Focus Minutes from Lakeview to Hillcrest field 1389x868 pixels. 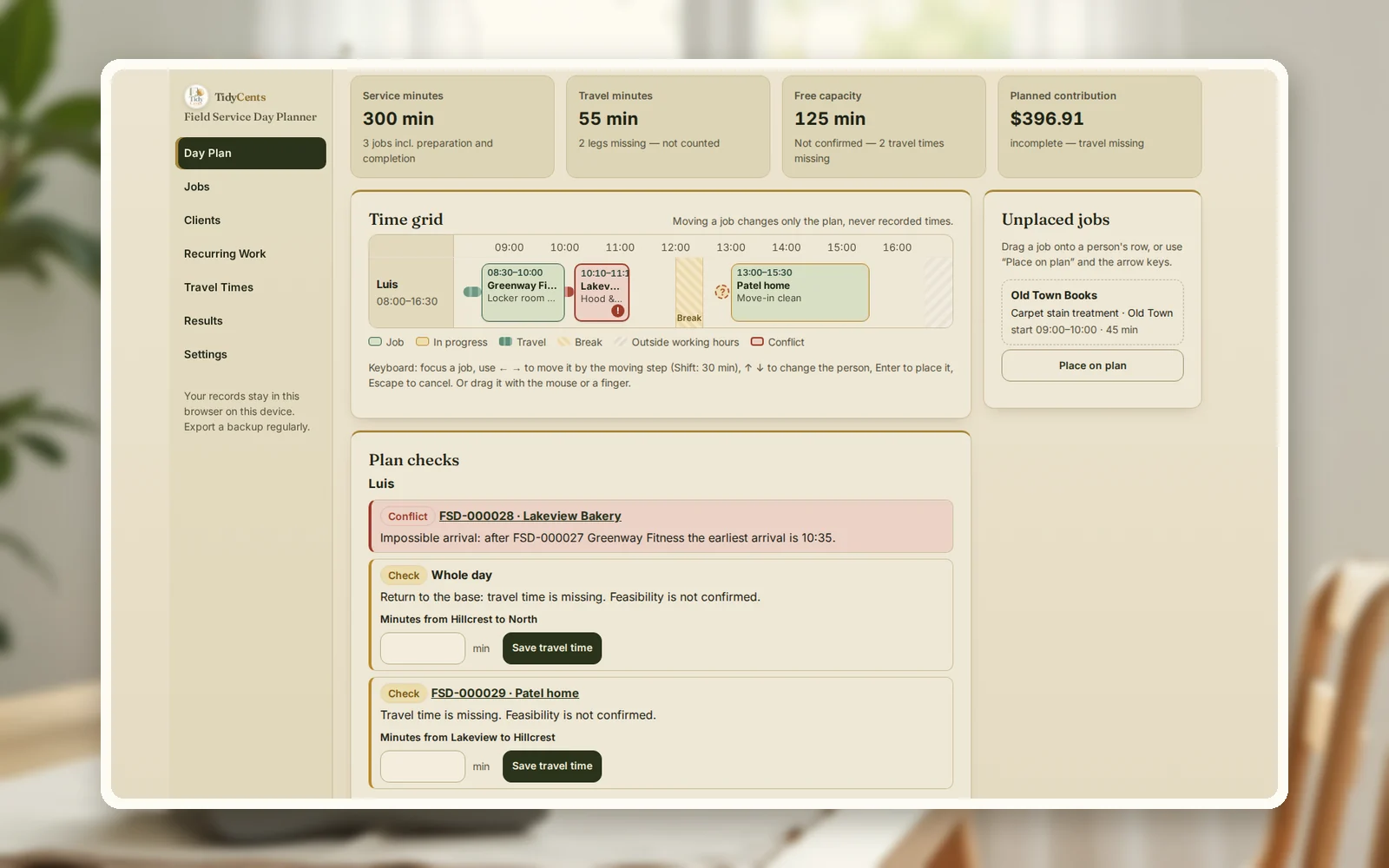(x=423, y=766)
